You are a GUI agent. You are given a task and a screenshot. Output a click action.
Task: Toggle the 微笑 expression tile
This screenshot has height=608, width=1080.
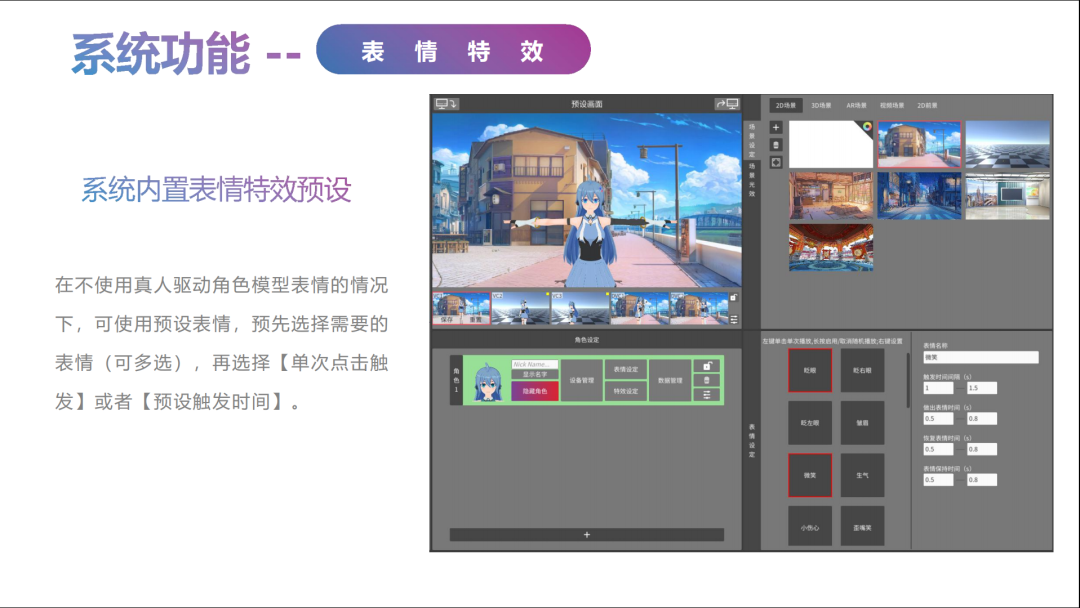[810, 475]
